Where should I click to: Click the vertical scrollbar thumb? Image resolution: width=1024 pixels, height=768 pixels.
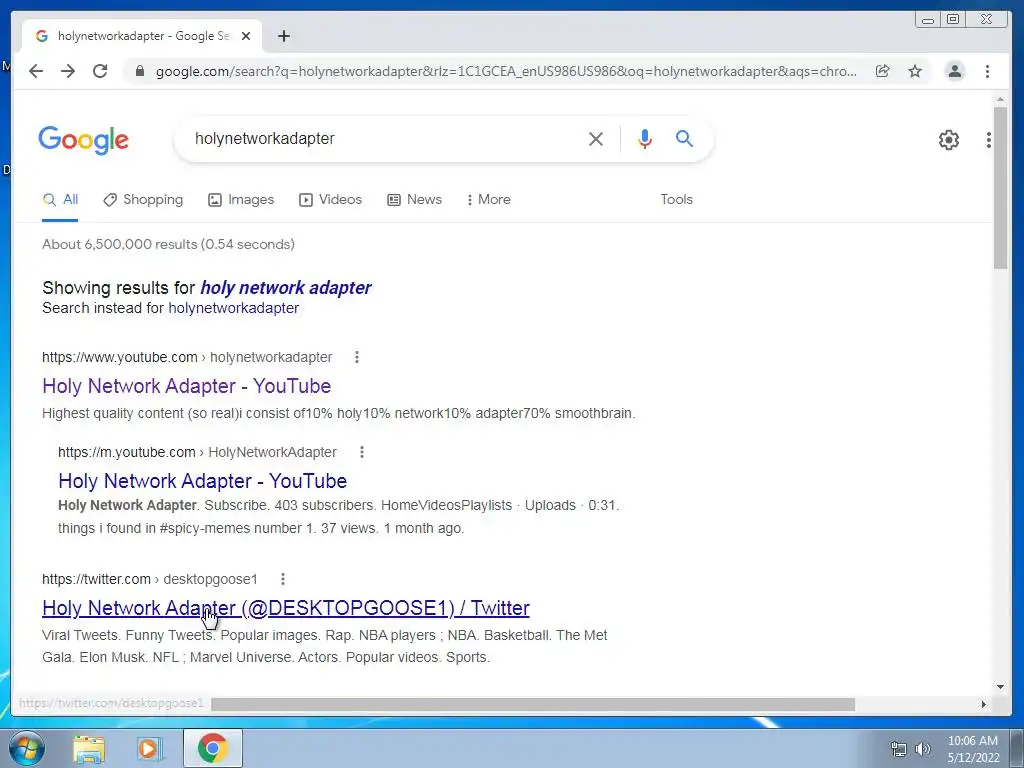[x=1000, y=187]
